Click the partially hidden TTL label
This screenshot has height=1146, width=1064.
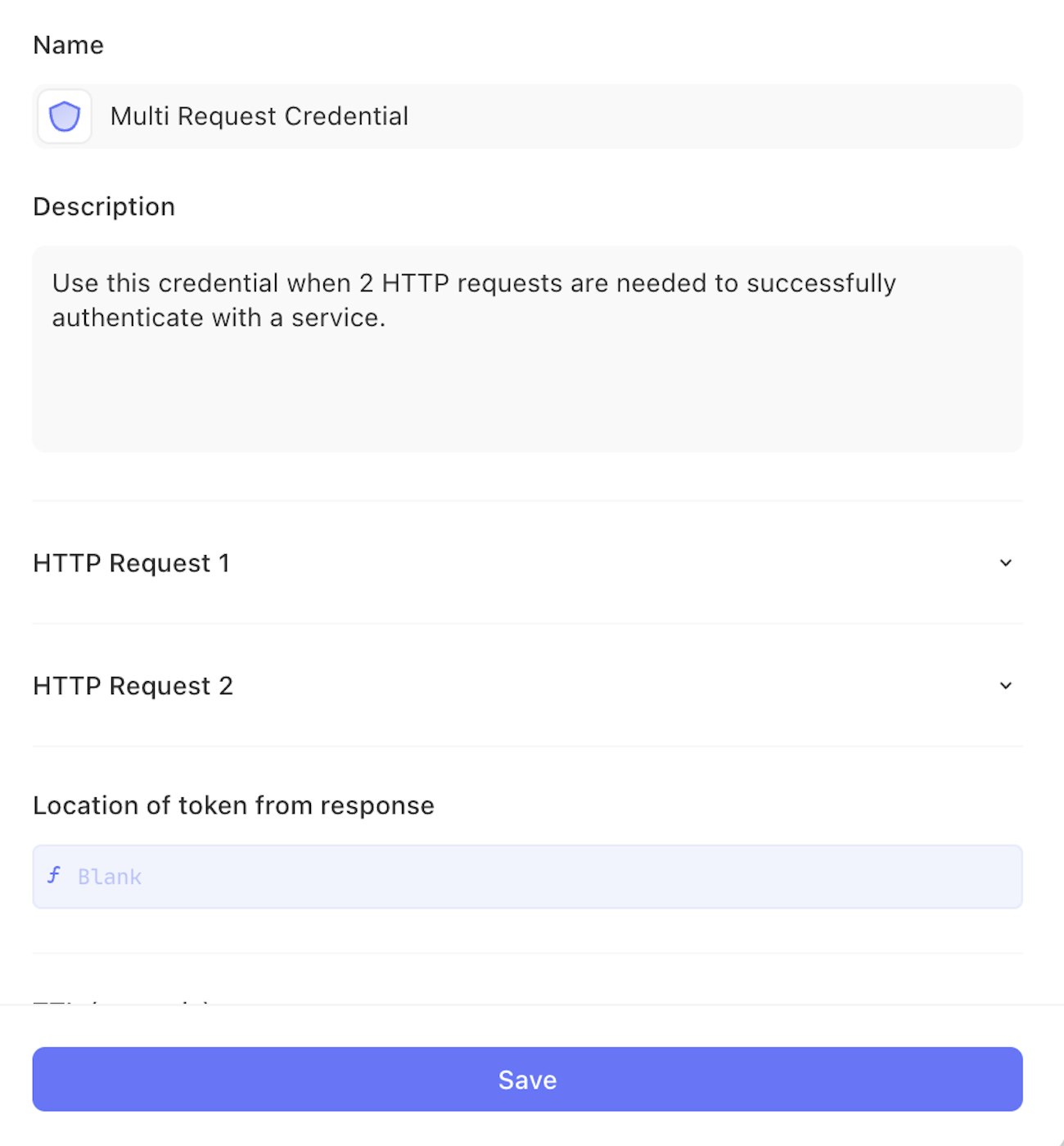click(121, 1000)
